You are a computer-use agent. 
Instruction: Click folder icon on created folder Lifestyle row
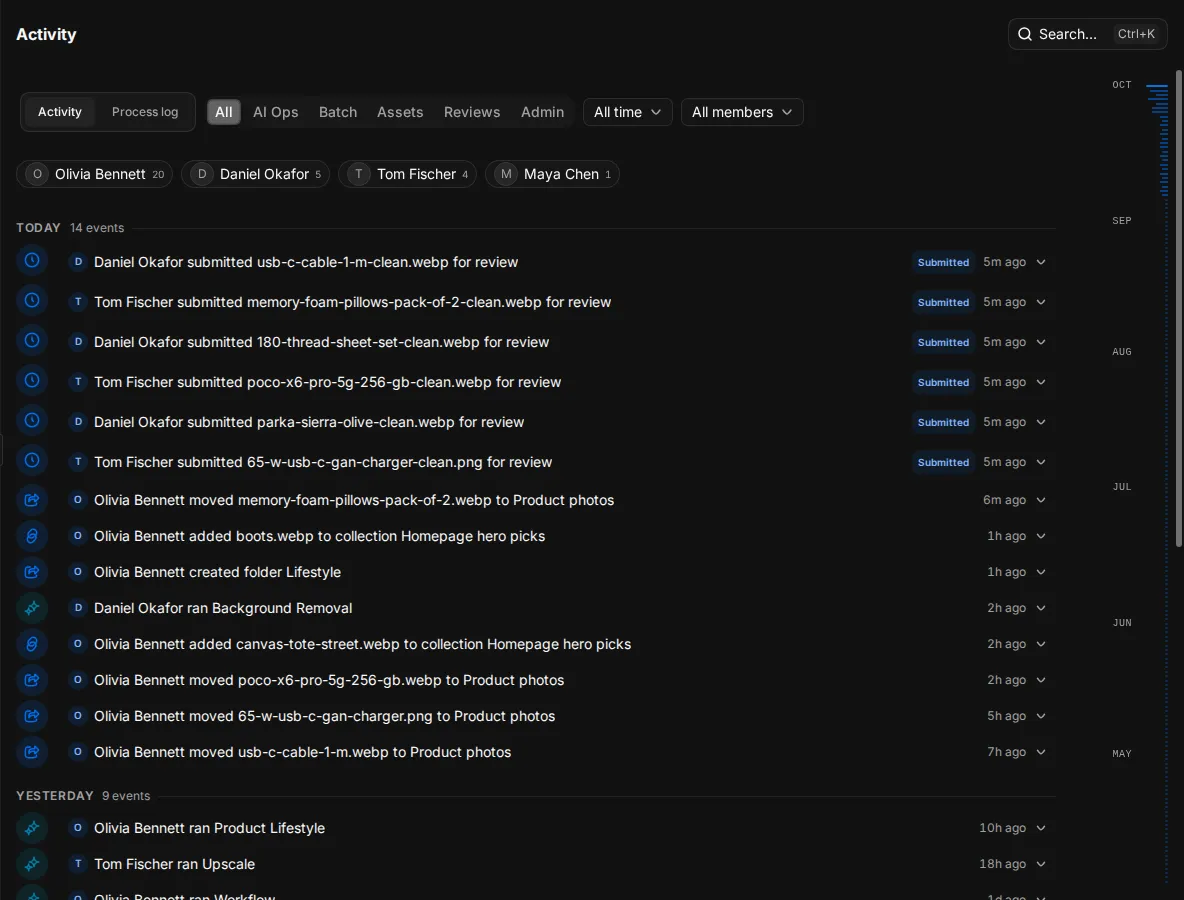(32, 572)
